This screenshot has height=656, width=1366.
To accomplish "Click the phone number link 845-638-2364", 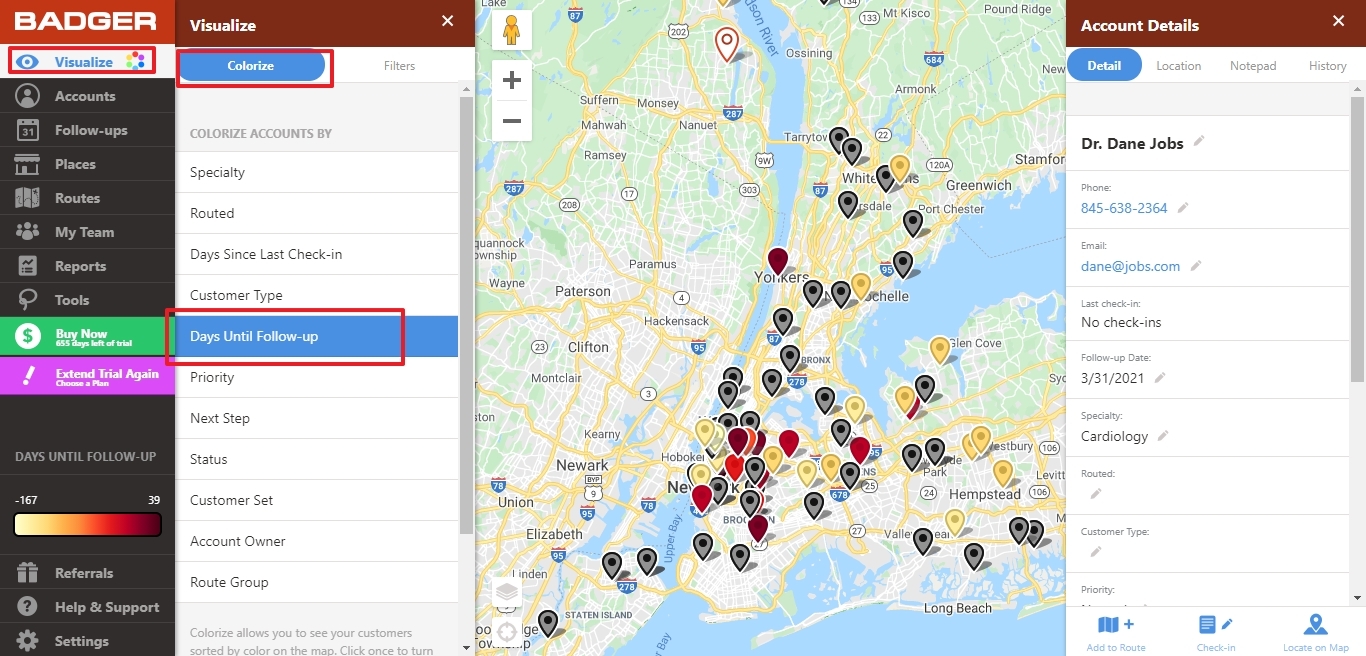I will tap(1124, 208).
